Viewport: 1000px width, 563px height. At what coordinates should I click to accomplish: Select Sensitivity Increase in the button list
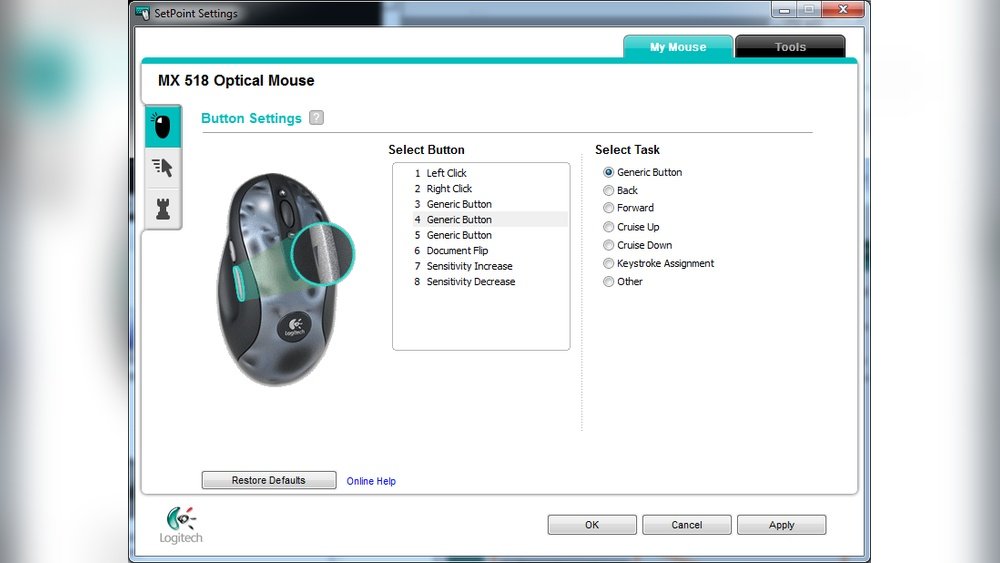(469, 266)
